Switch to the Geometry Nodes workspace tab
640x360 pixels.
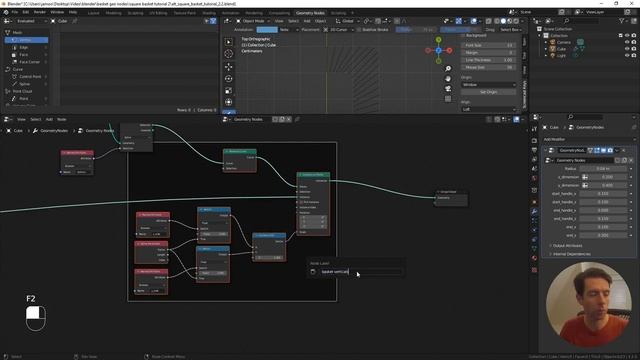310,13
